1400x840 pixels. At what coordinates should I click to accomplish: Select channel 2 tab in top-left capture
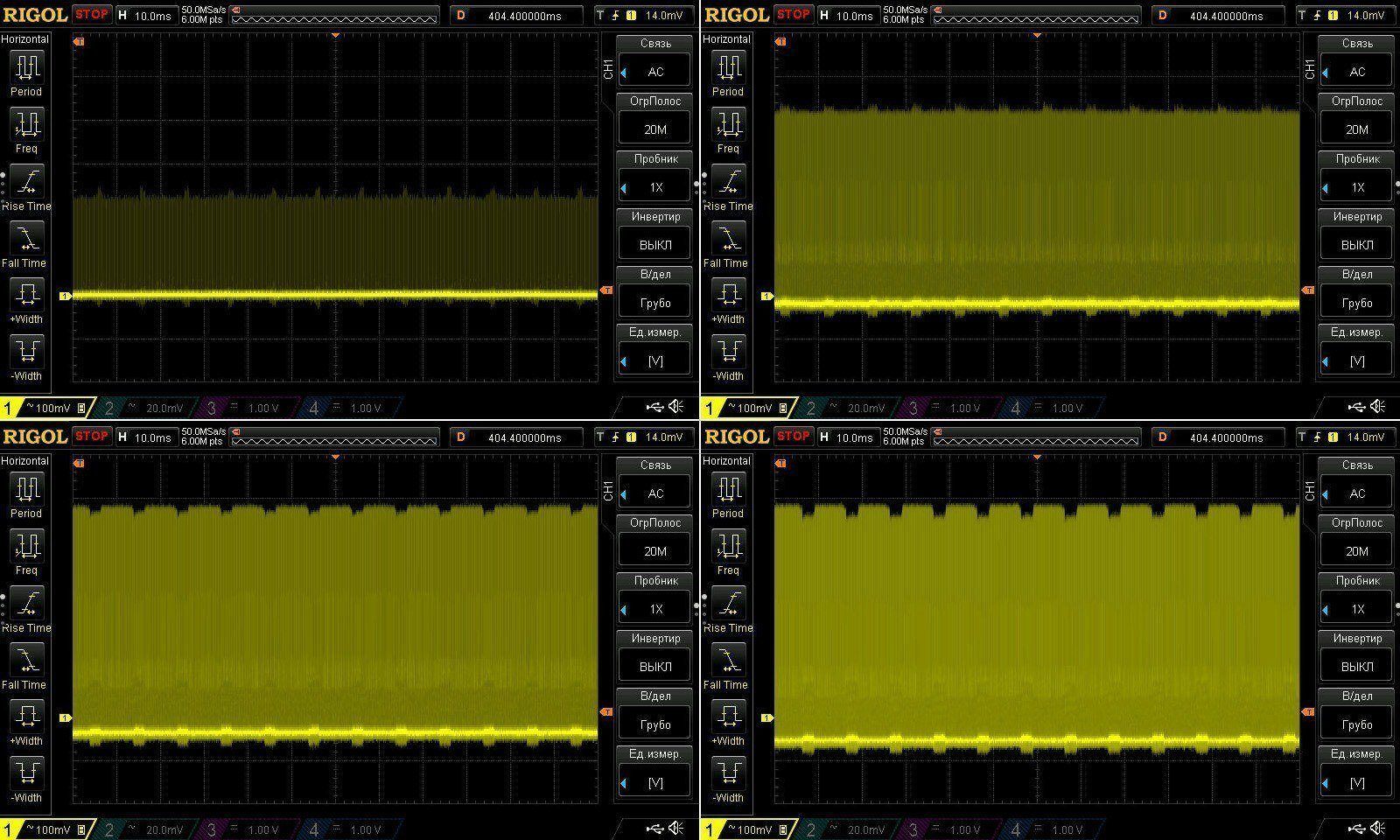[x=144, y=409]
